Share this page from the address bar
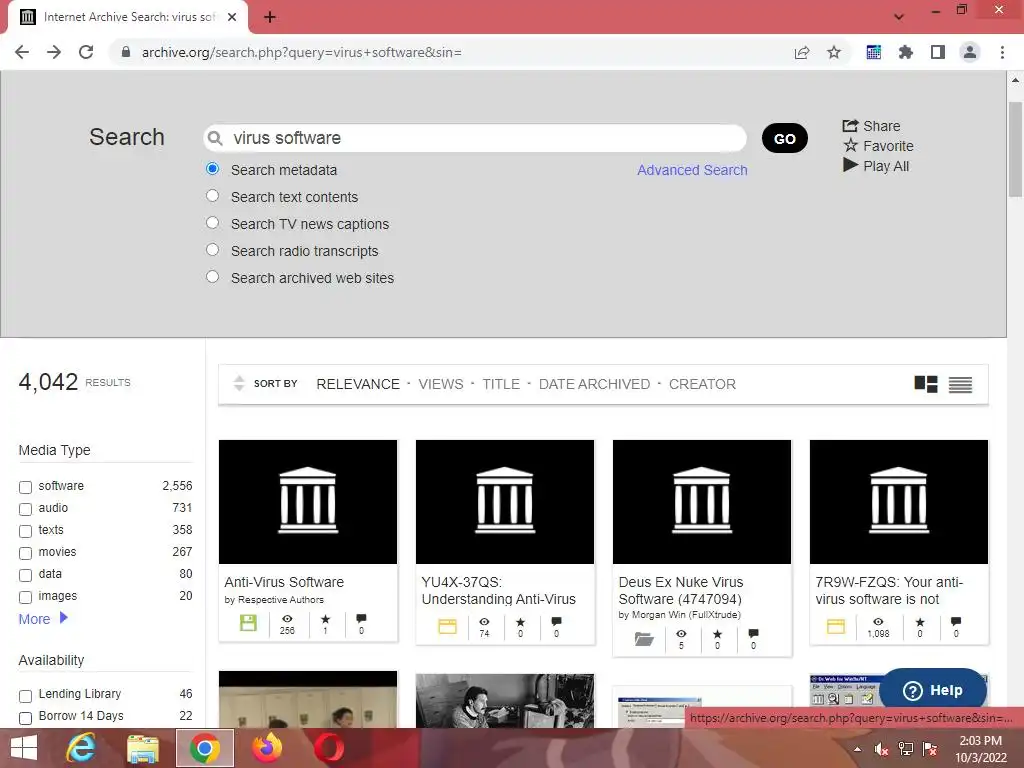This screenshot has height=768, width=1024. (x=802, y=52)
